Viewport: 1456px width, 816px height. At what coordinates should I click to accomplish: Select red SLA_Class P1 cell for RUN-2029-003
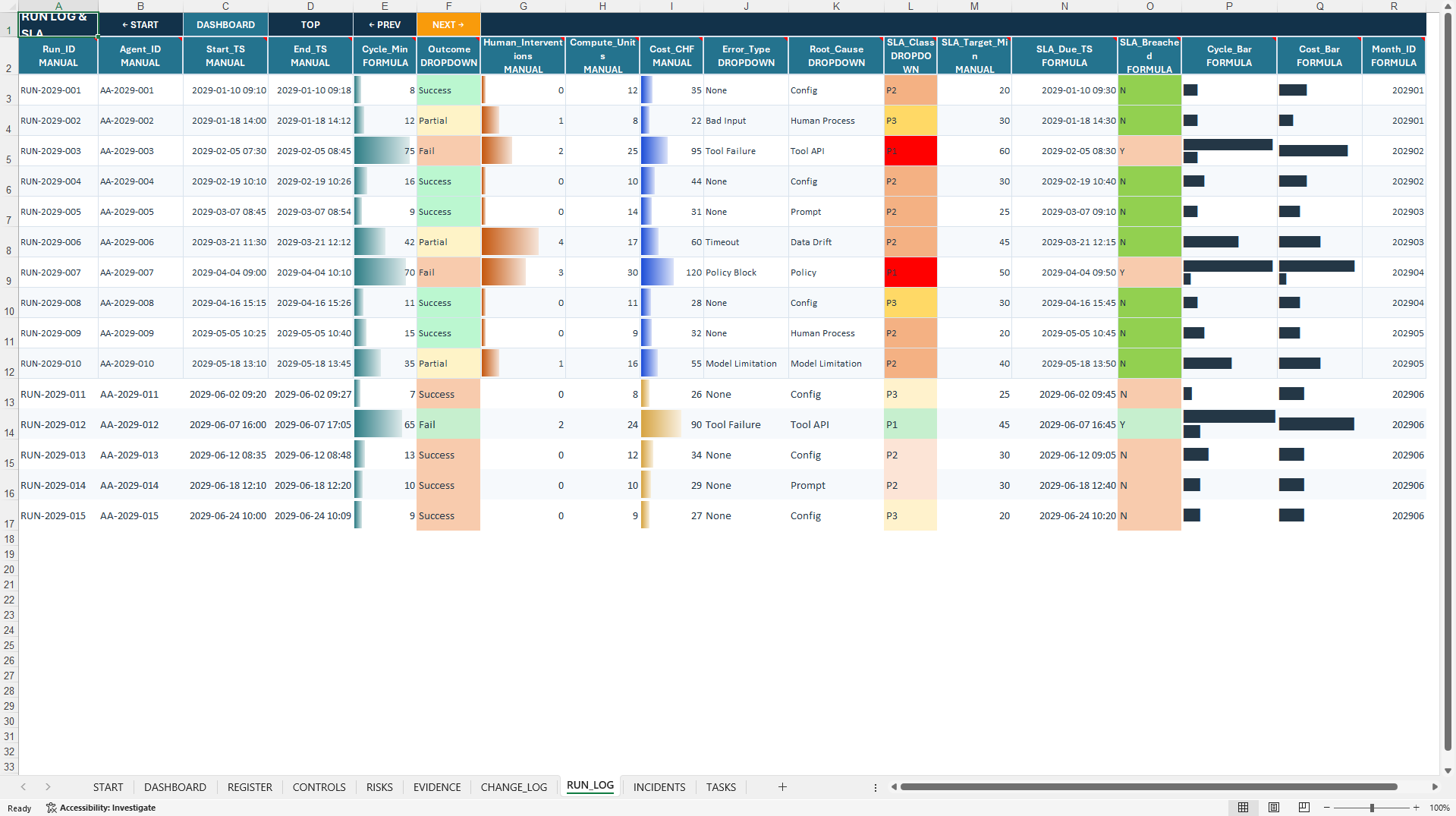click(910, 151)
